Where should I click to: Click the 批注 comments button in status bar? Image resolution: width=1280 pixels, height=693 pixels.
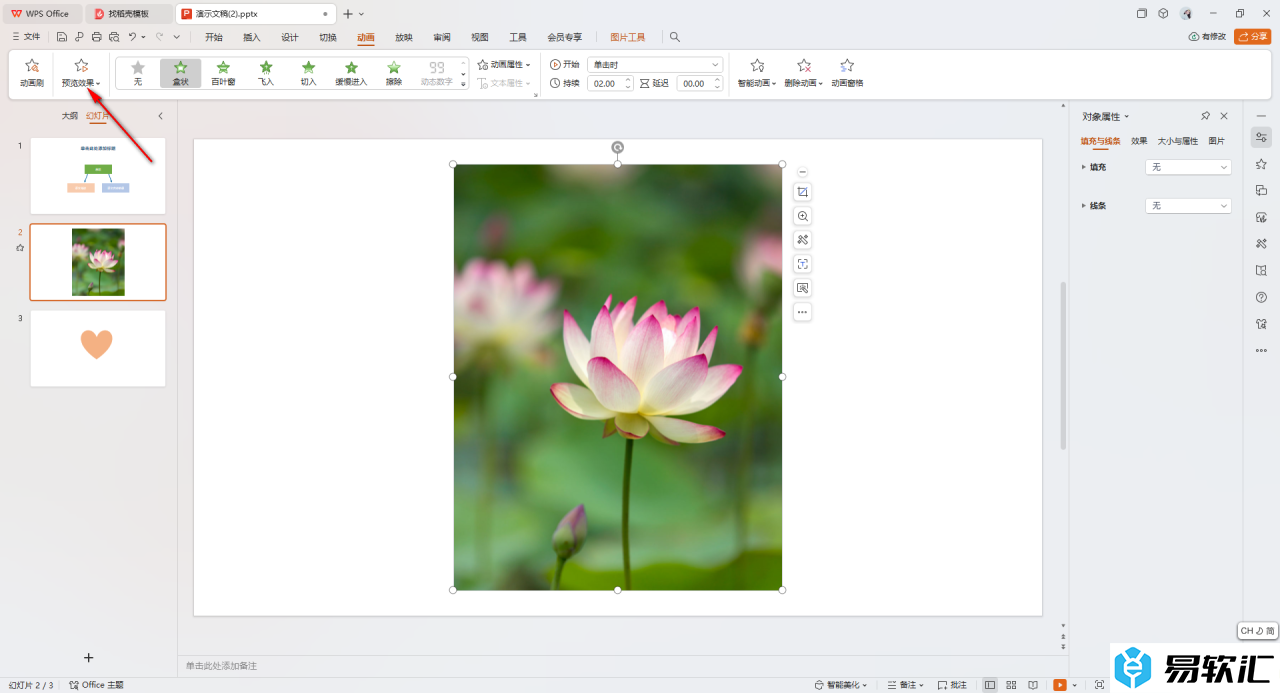tap(952, 685)
